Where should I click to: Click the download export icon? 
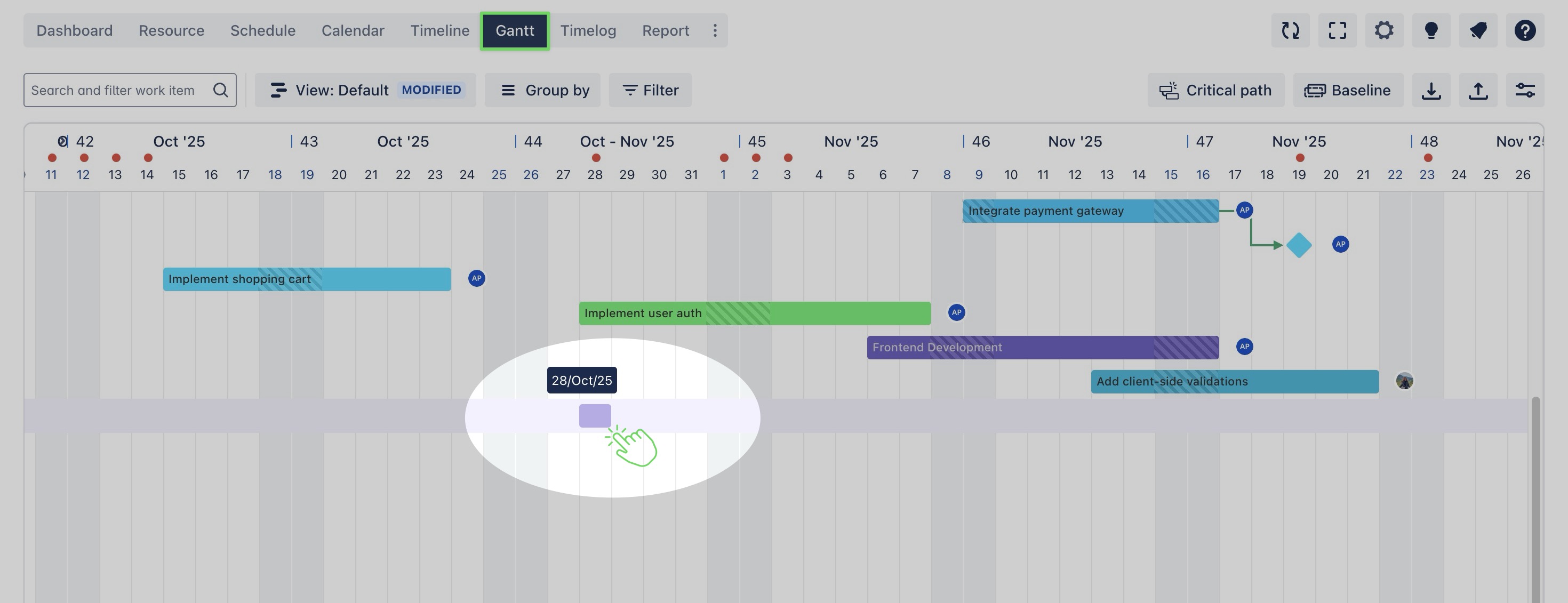coord(1431,91)
